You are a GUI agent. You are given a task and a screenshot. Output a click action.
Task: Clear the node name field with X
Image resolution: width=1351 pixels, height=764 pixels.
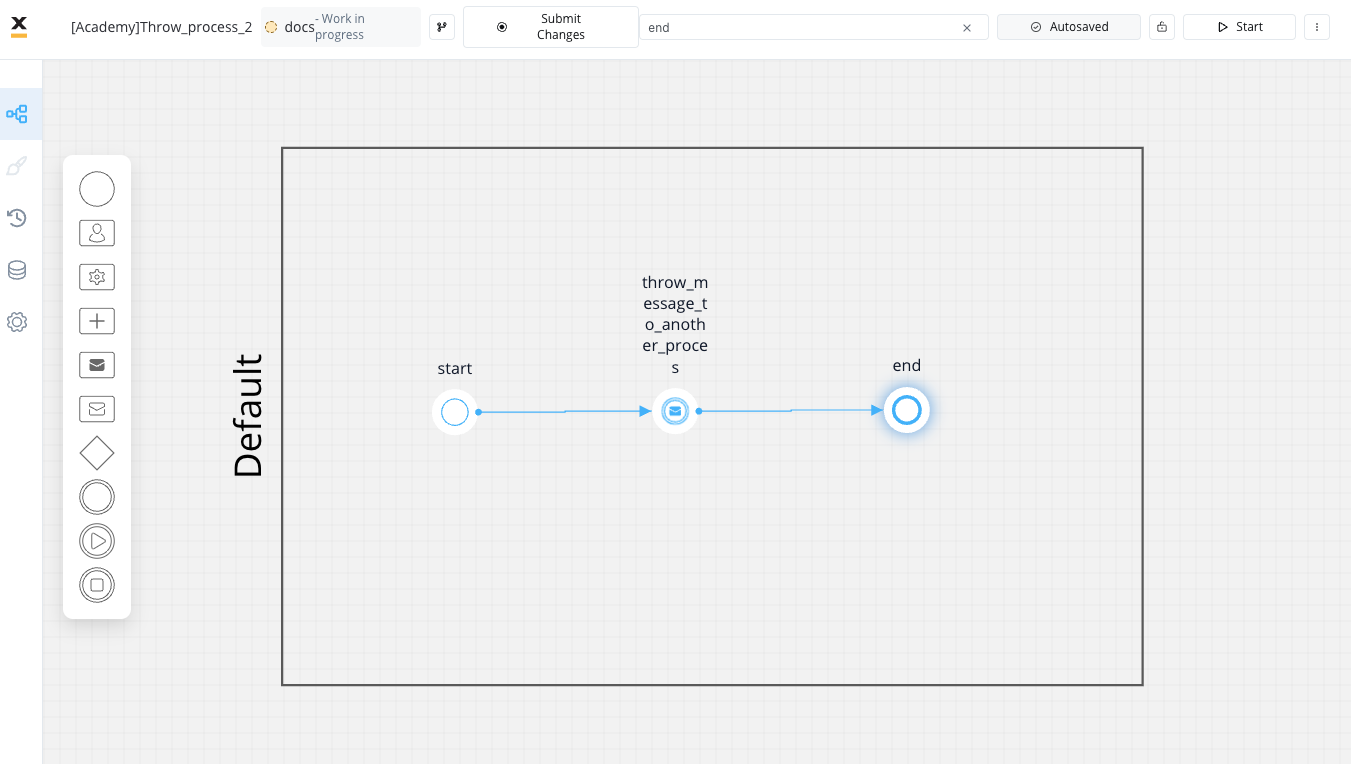[967, 28]
